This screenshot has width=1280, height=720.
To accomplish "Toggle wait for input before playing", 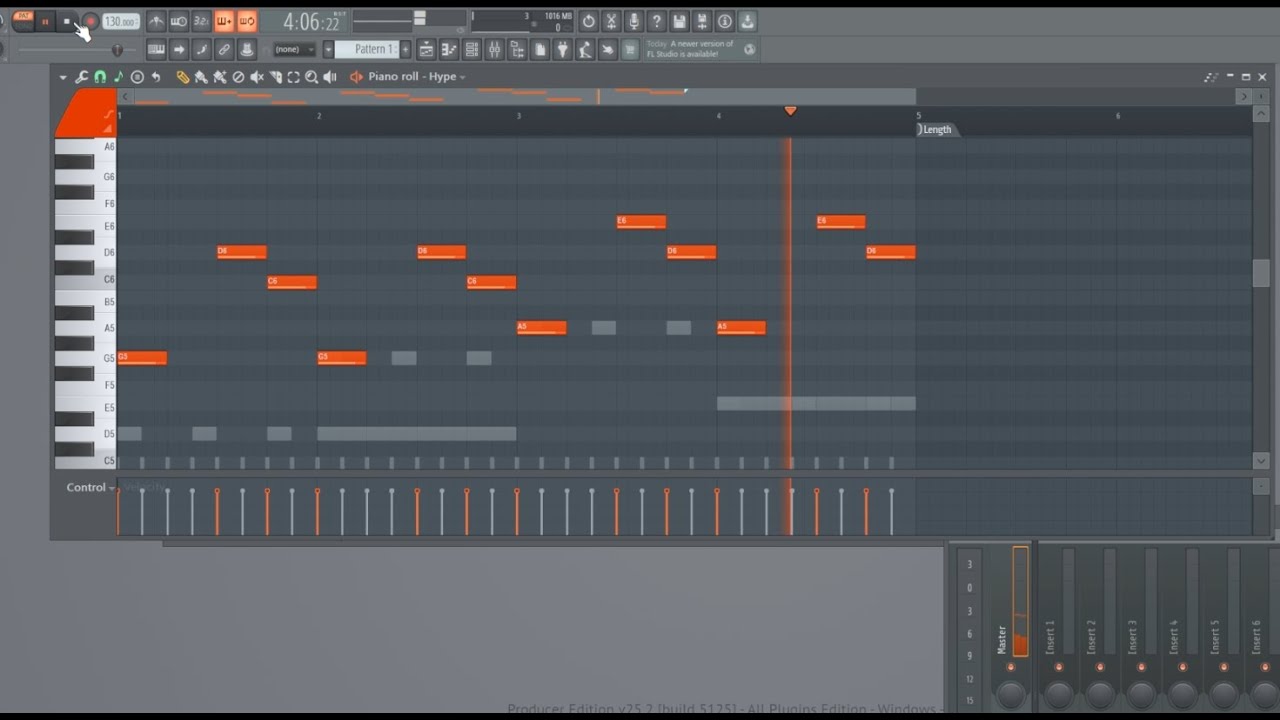I will tap(179, 21).
